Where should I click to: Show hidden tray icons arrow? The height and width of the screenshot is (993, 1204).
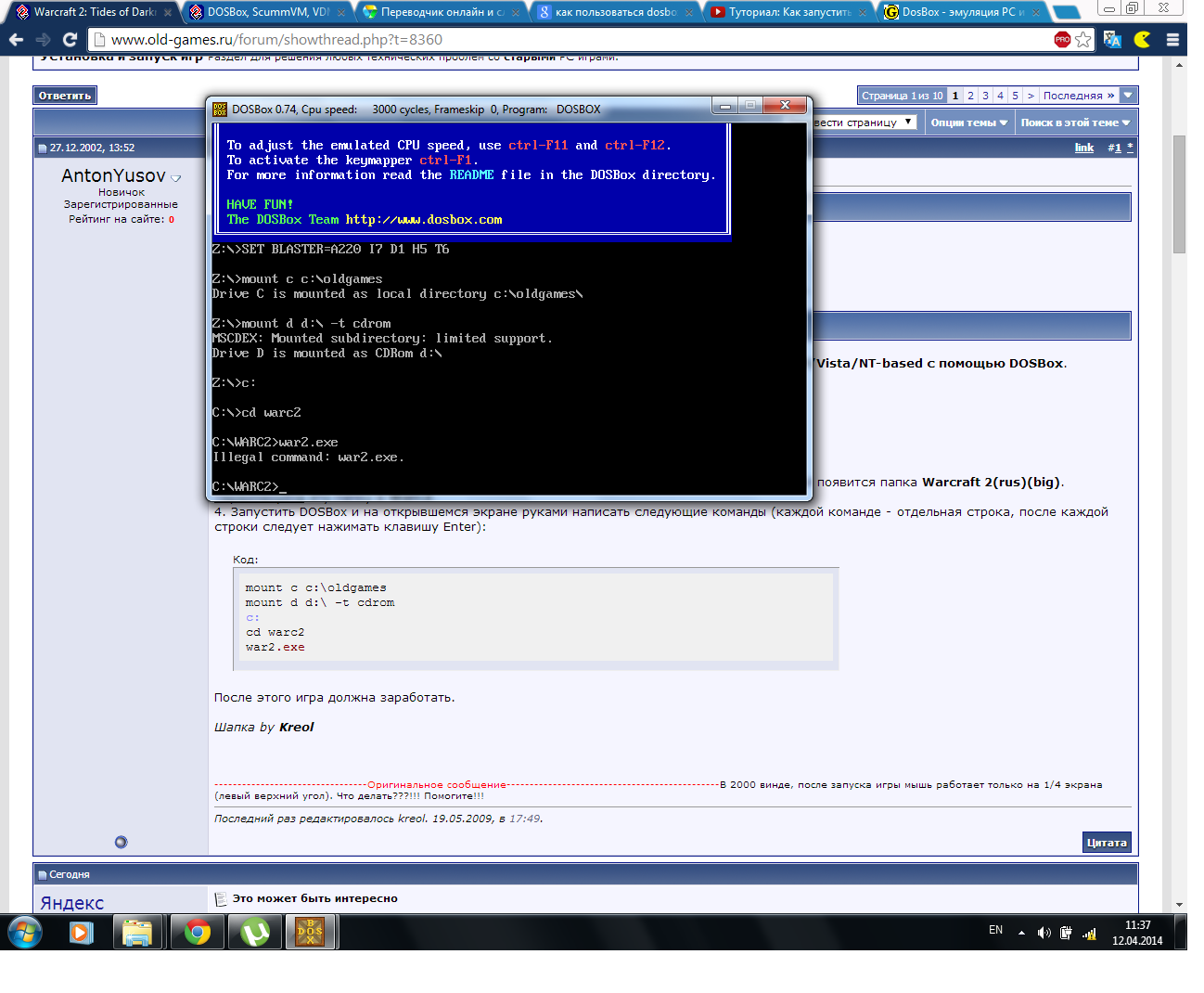coord(1021,933)
